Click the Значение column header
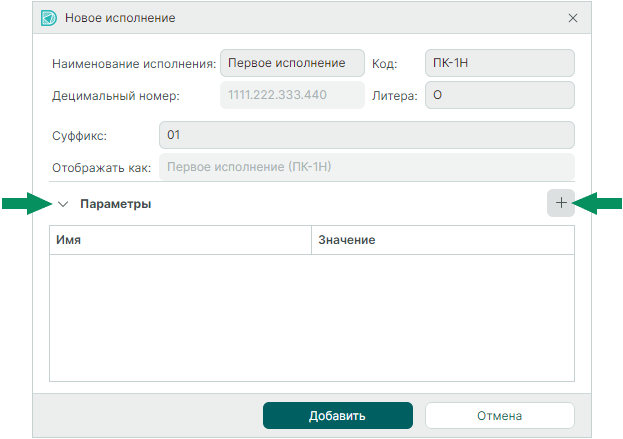 (443, 240)
